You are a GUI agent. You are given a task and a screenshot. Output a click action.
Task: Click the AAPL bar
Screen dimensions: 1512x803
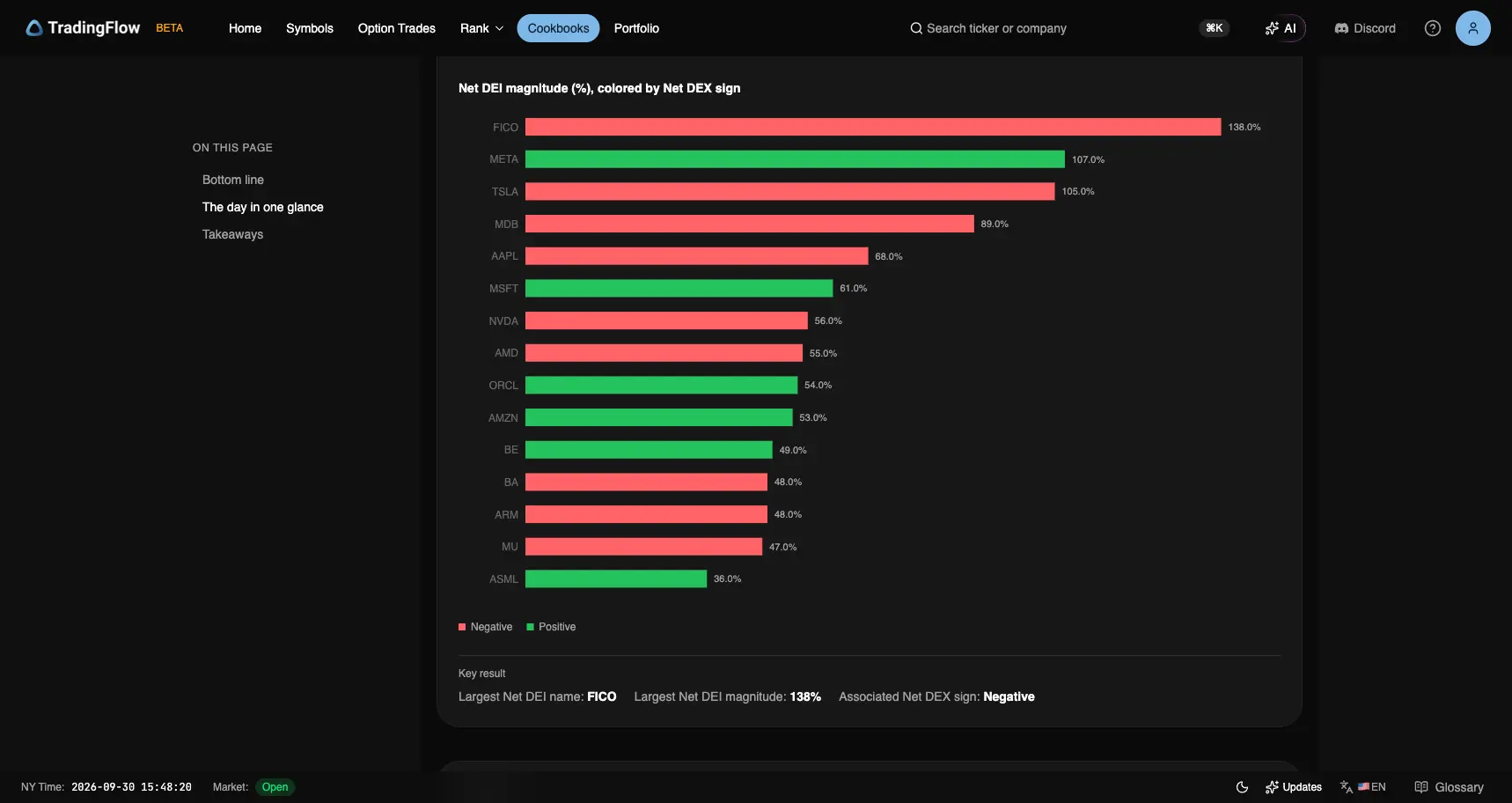click(x=697, y=256)
